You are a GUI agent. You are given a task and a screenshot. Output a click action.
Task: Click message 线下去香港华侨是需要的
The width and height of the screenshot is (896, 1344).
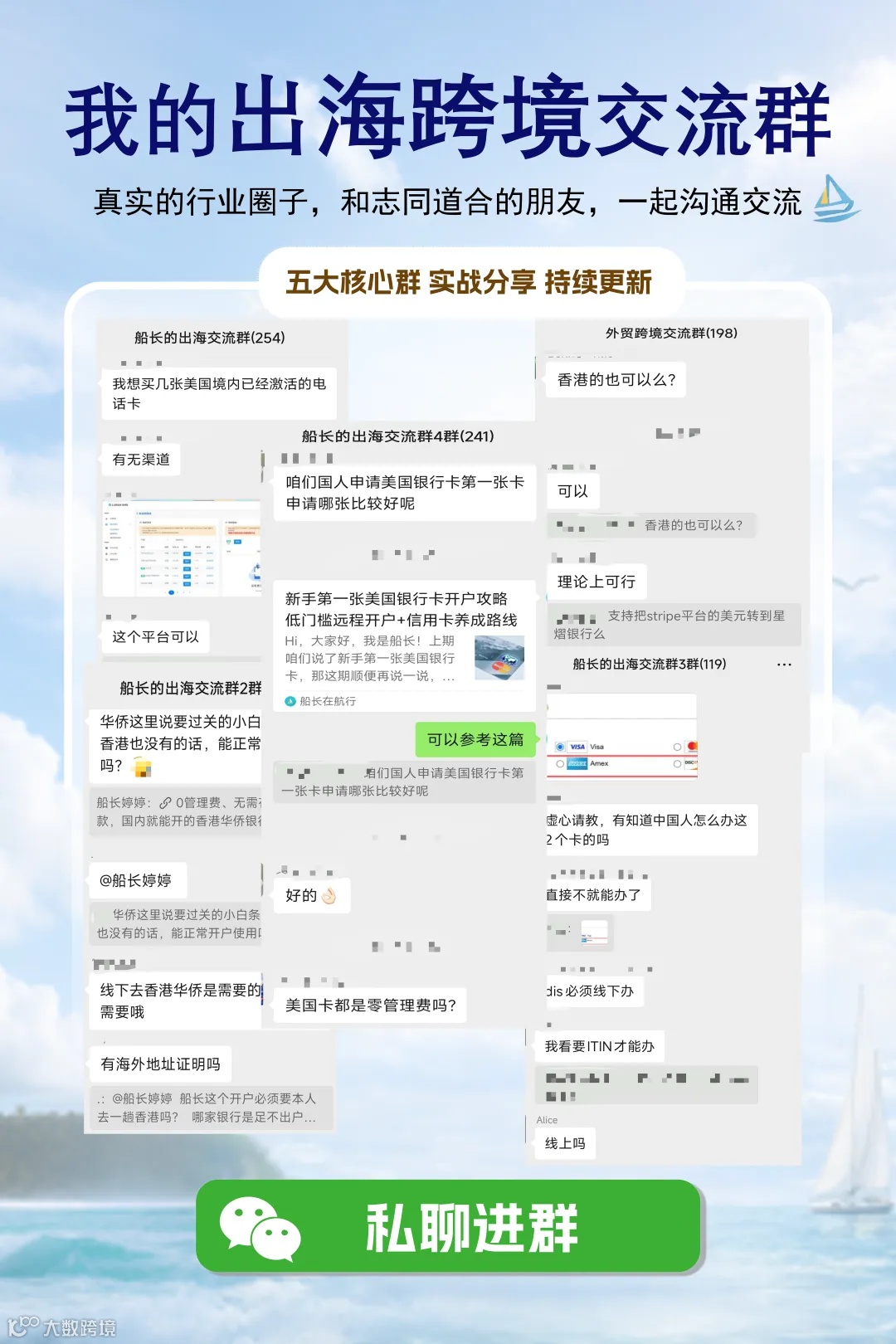176,1001
